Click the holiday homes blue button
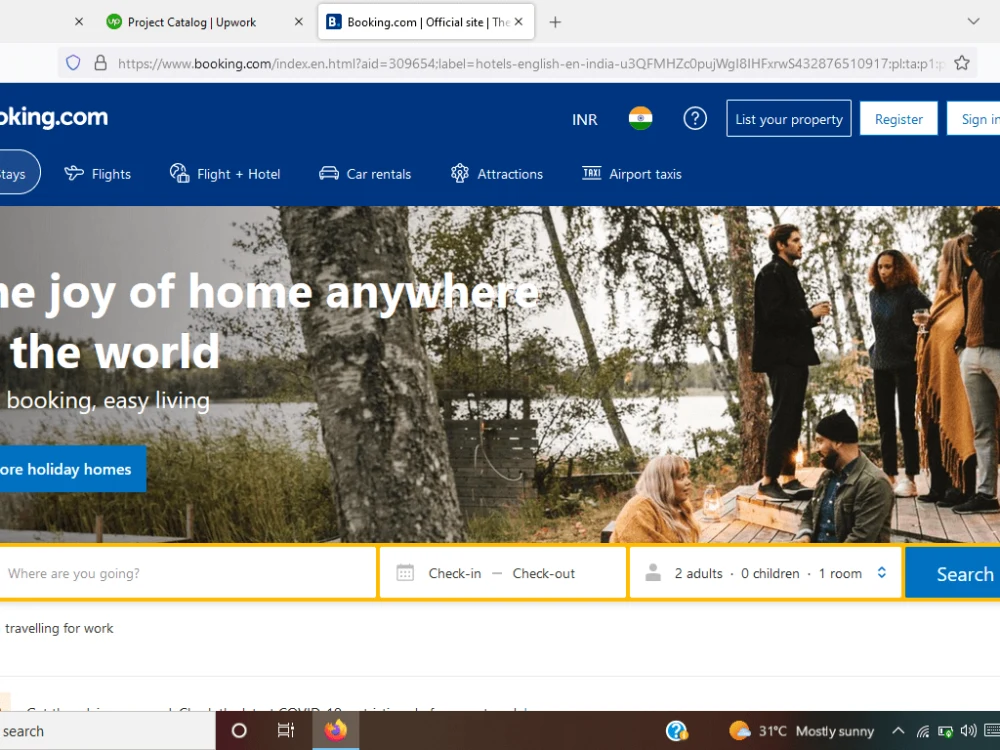This screenshot has height=750, width=1000. 72,469
